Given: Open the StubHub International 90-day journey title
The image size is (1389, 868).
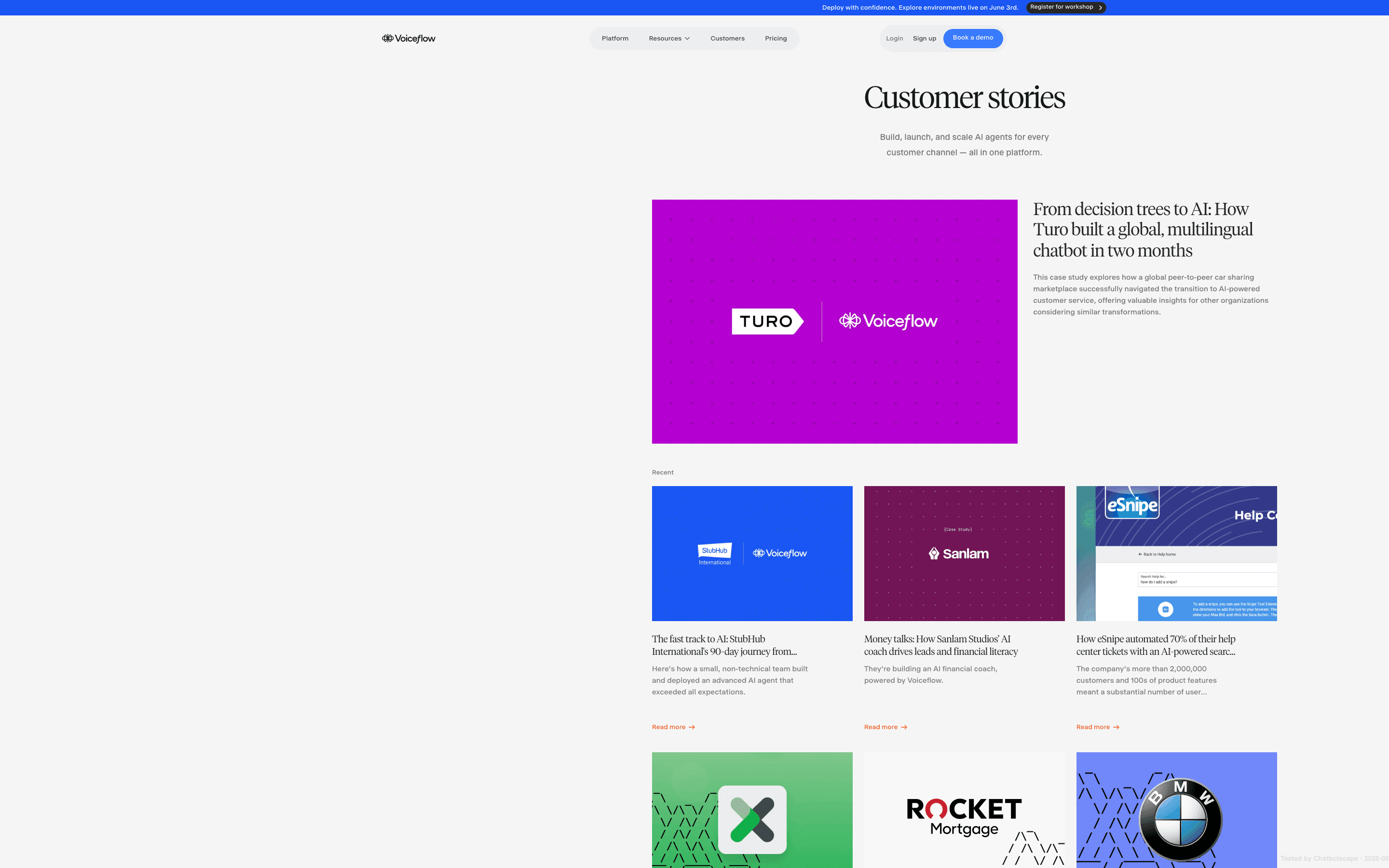Looking at the screenshot, I should [724, 645].
